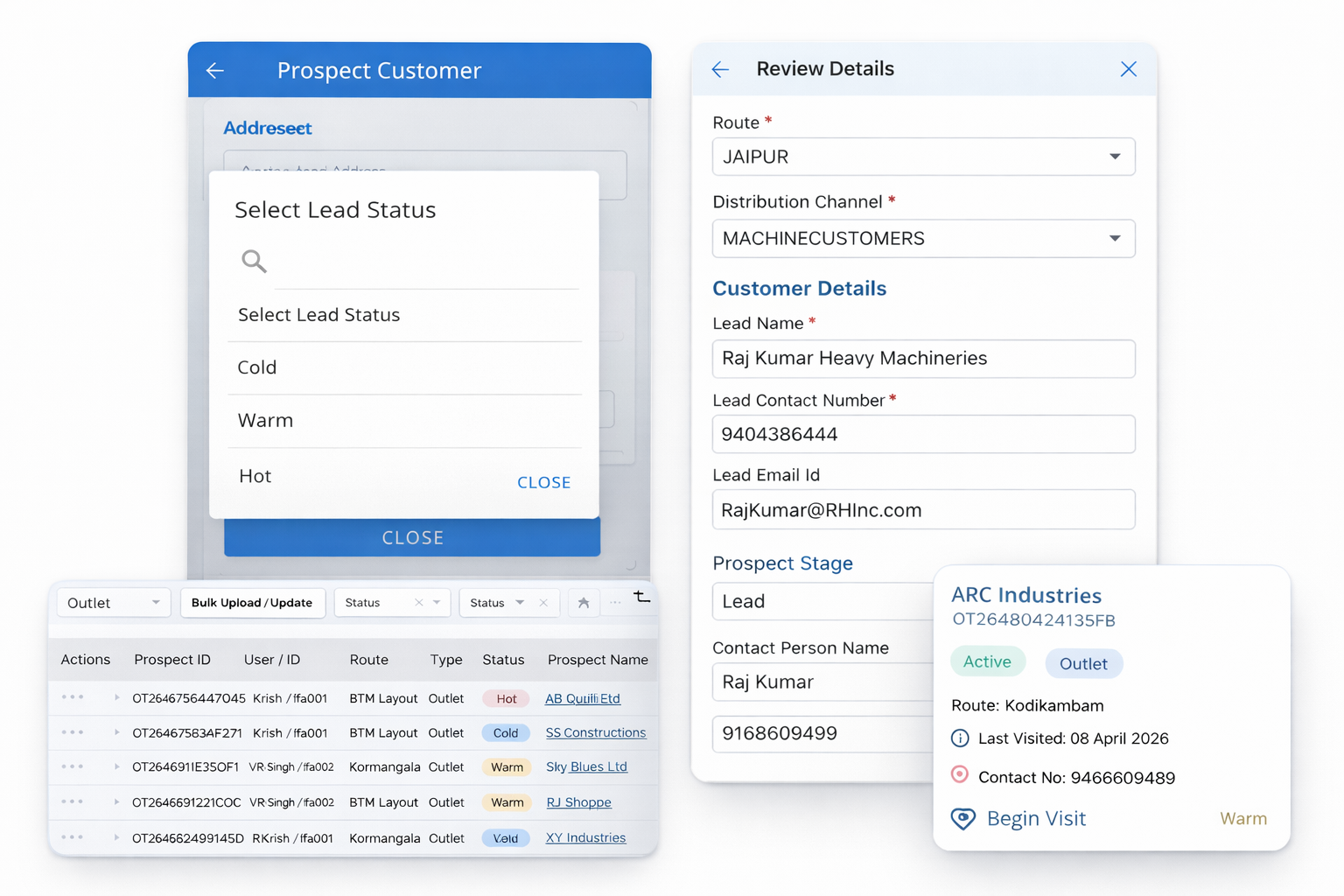Image resolution: width=1344 pixels, height=896 pixels.
Task: Click the field showing 9168609499
Action: (822, 733)
